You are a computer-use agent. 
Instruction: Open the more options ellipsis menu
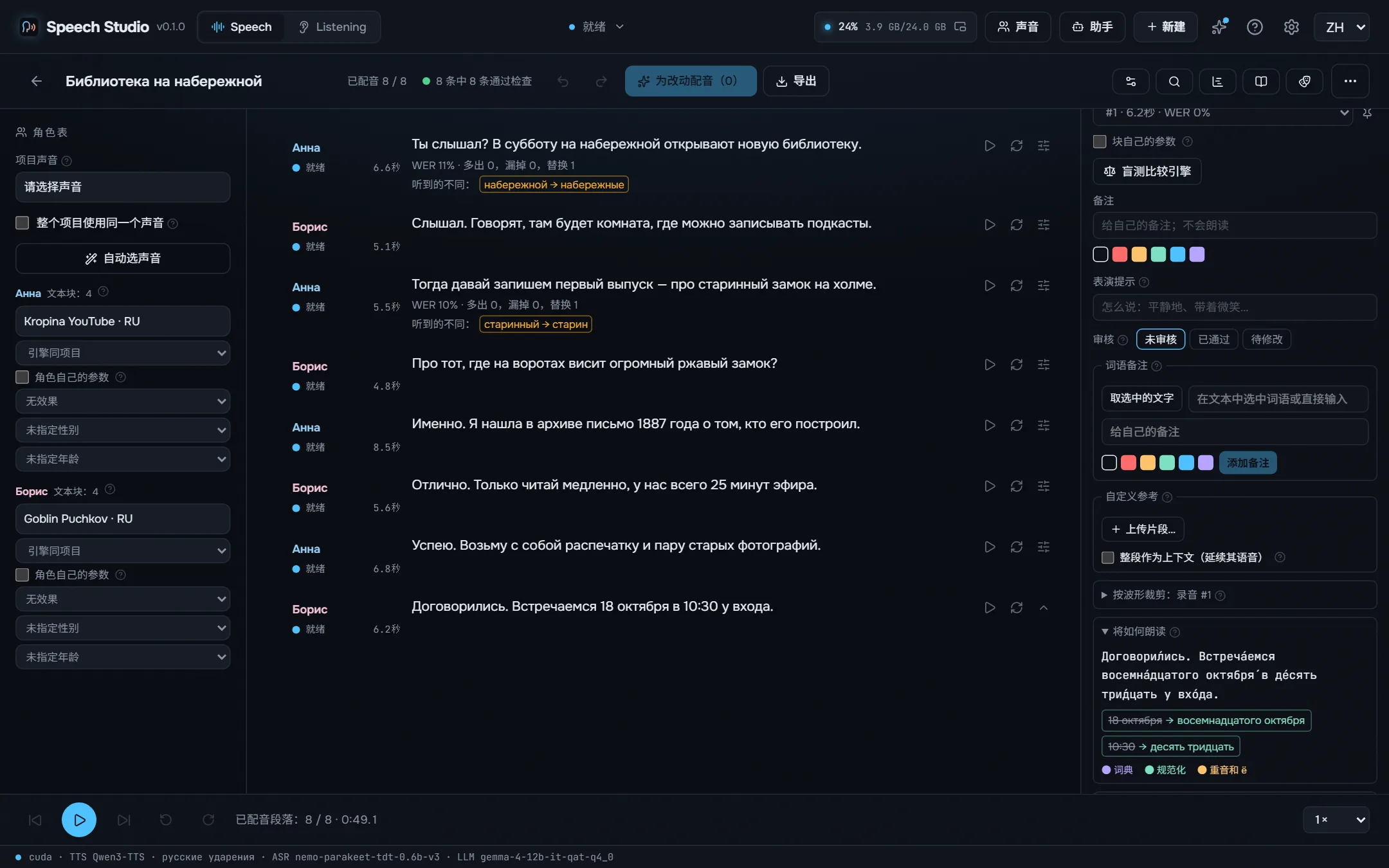[x=1350, y=81]
